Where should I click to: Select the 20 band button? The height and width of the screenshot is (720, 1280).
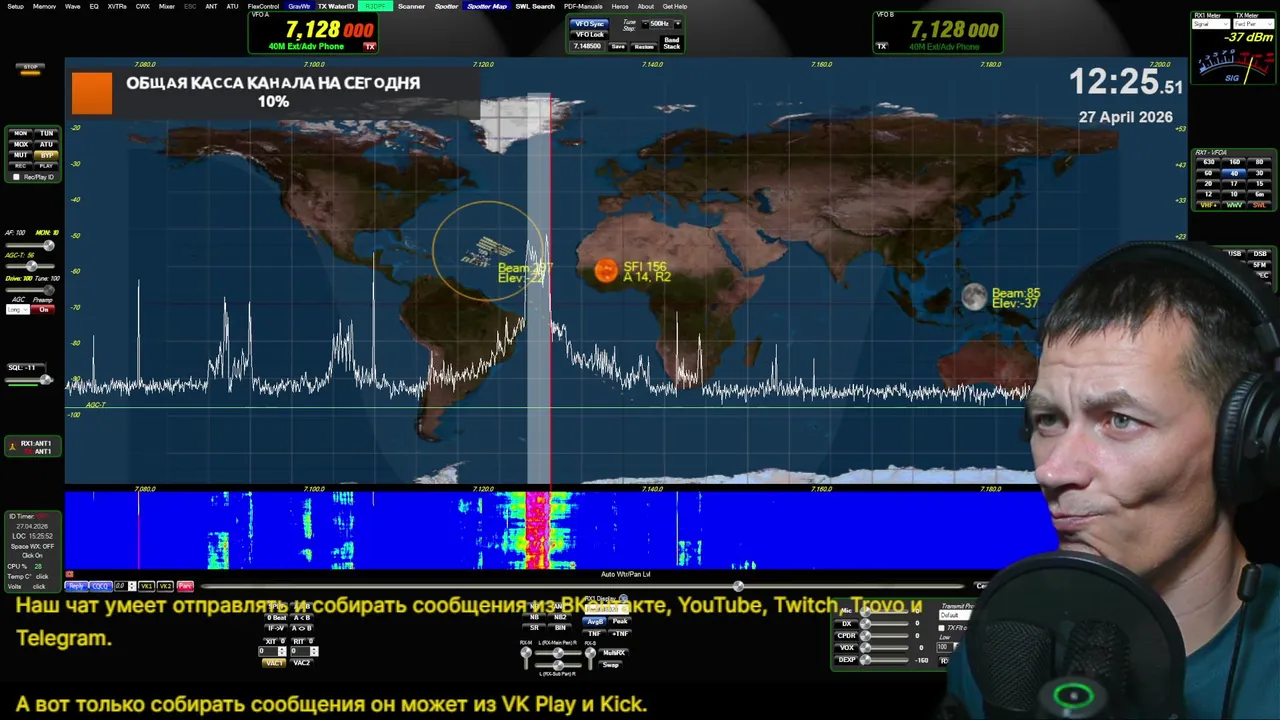1208,184
